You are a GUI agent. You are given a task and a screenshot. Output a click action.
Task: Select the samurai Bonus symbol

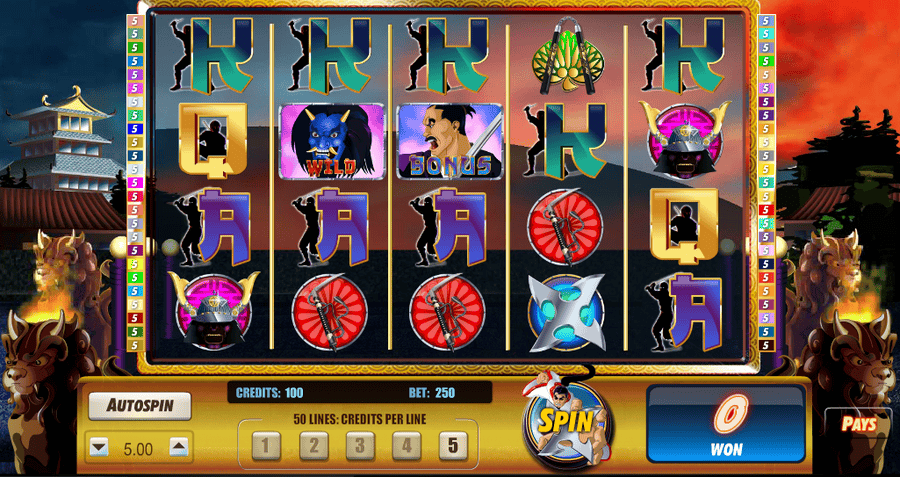[x=450, y=141]
